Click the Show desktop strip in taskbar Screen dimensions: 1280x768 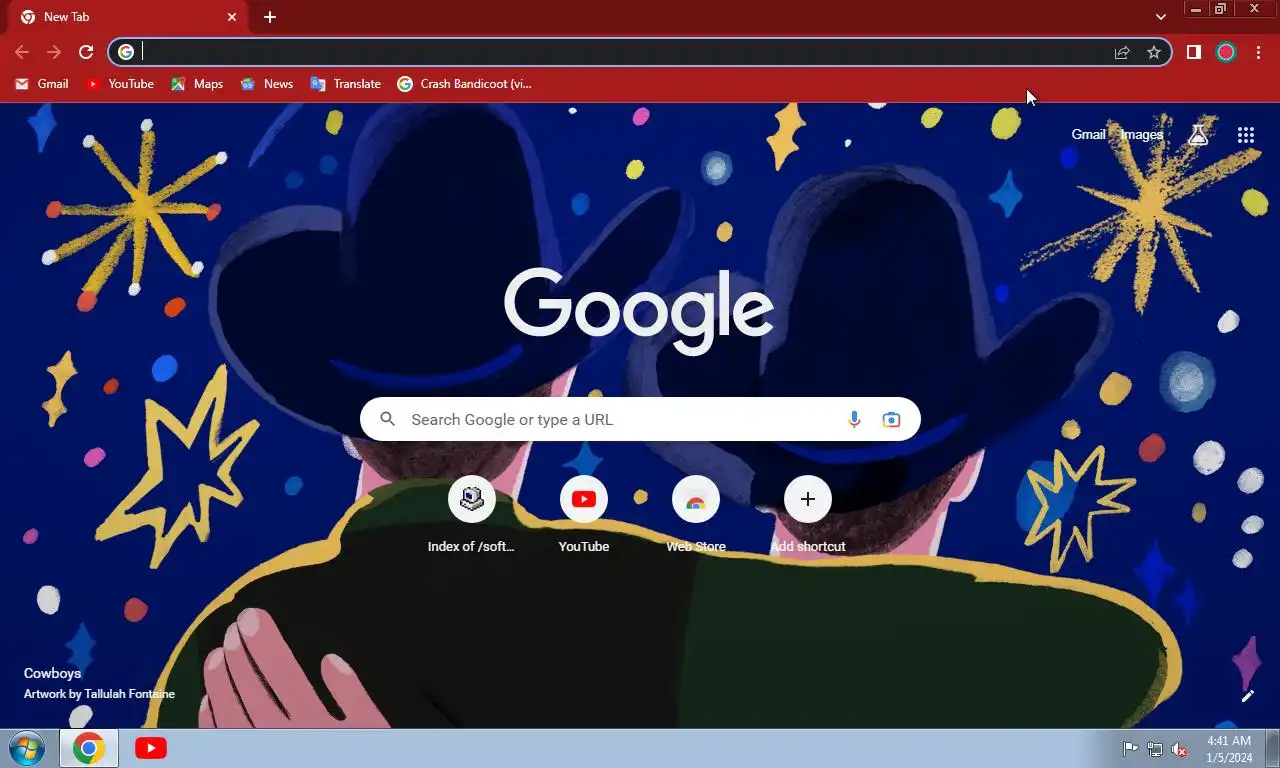click(x=1272, y=748)
